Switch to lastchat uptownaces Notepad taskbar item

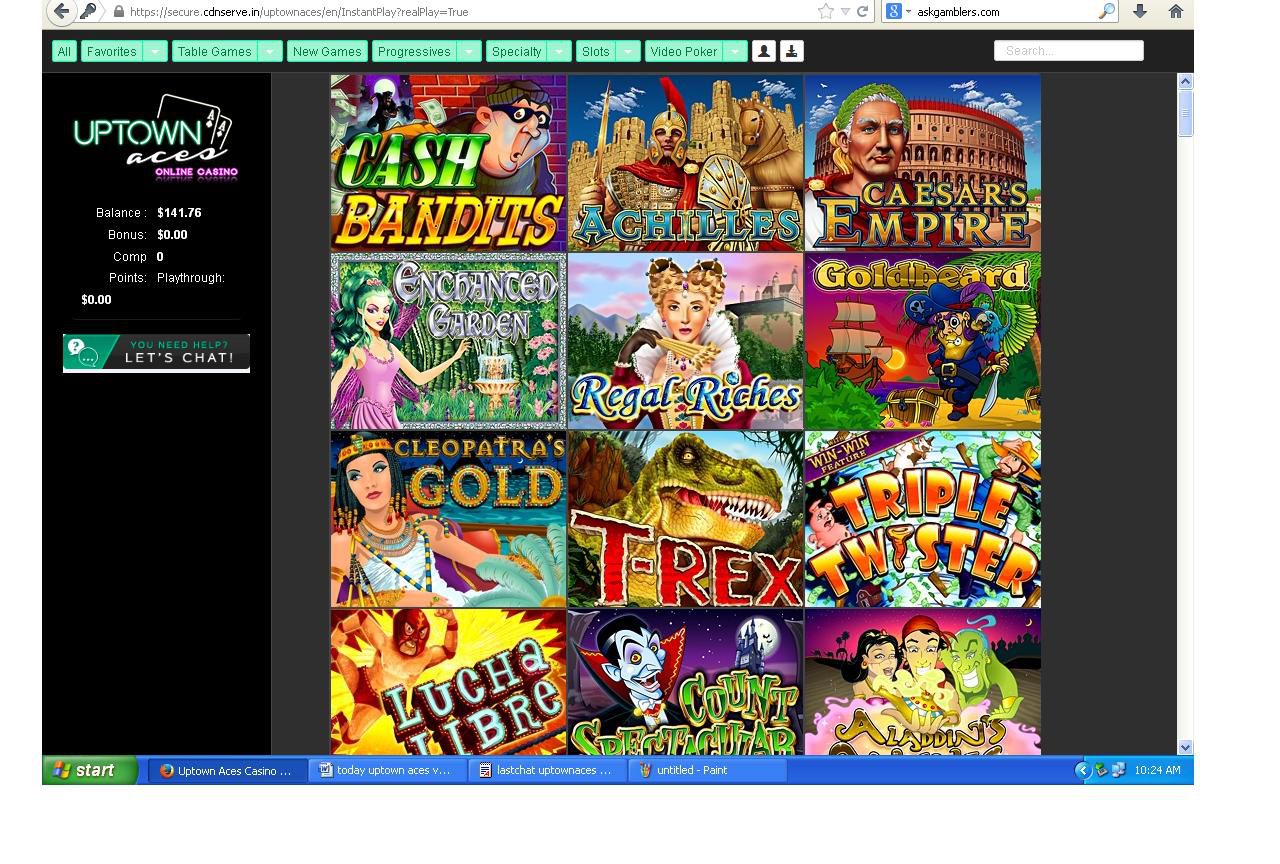pyautogui.click(x=548, y=771)
